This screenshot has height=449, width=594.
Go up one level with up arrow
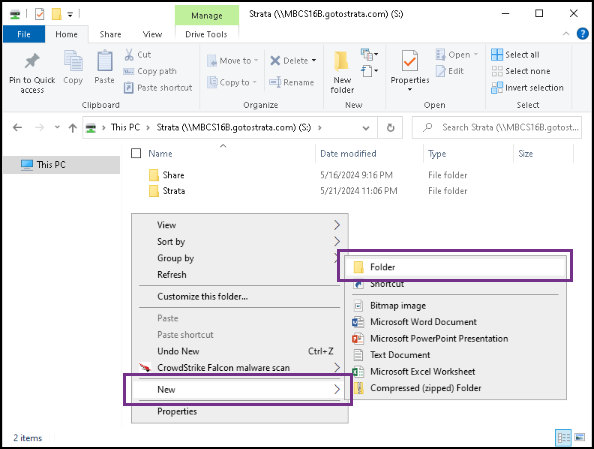(x=72, y=128)
